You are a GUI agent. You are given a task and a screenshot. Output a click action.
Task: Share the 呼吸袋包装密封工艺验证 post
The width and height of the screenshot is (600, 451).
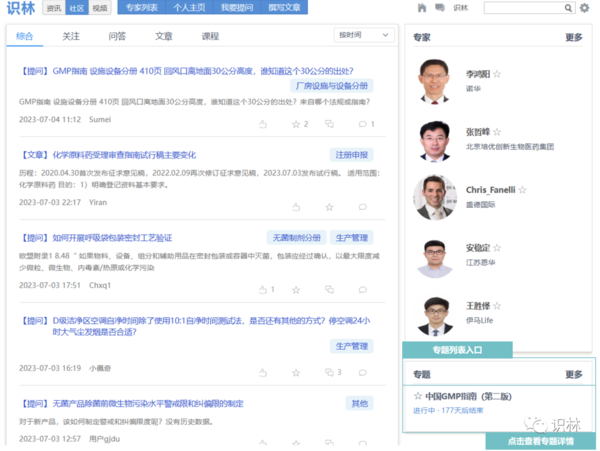click(x=329, y=290)
